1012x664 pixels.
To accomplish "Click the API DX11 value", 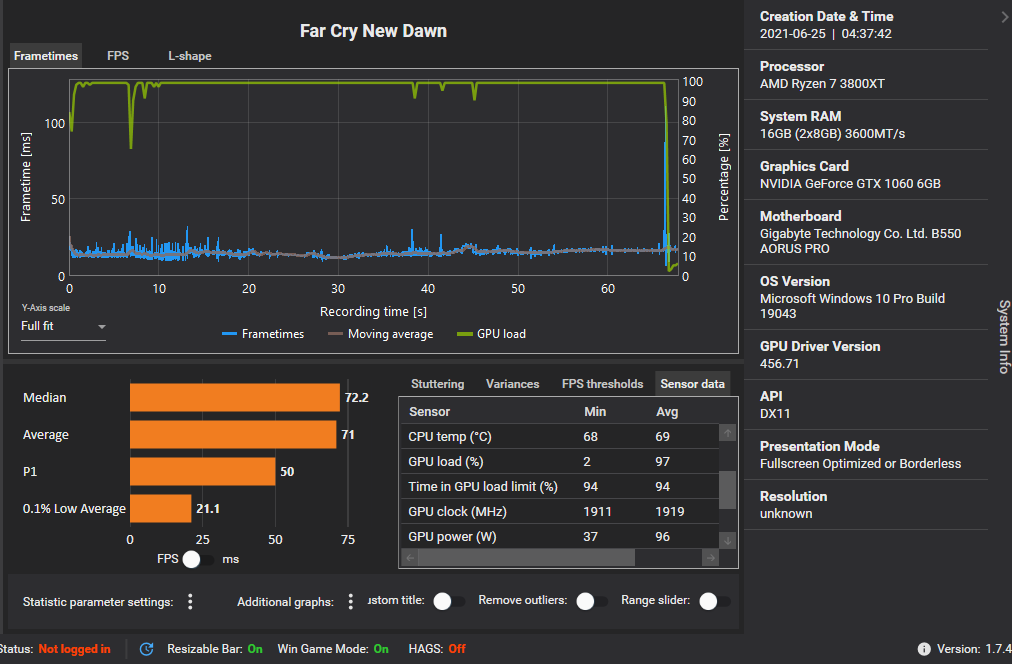I will 775,414.
